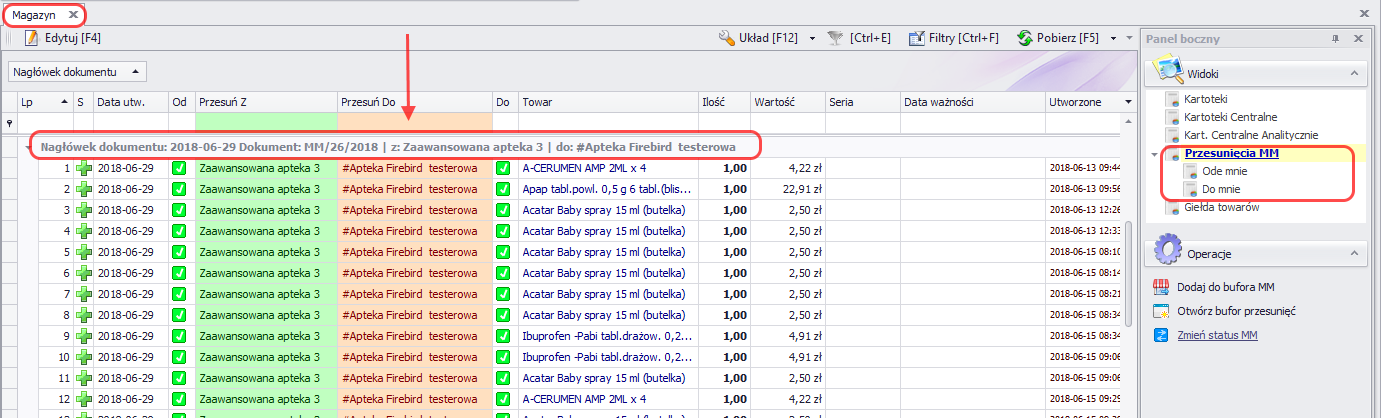Toggle the Od checkbox in row 5
This screenshot has height=418, width=1381.
click(x=180, y=252)
